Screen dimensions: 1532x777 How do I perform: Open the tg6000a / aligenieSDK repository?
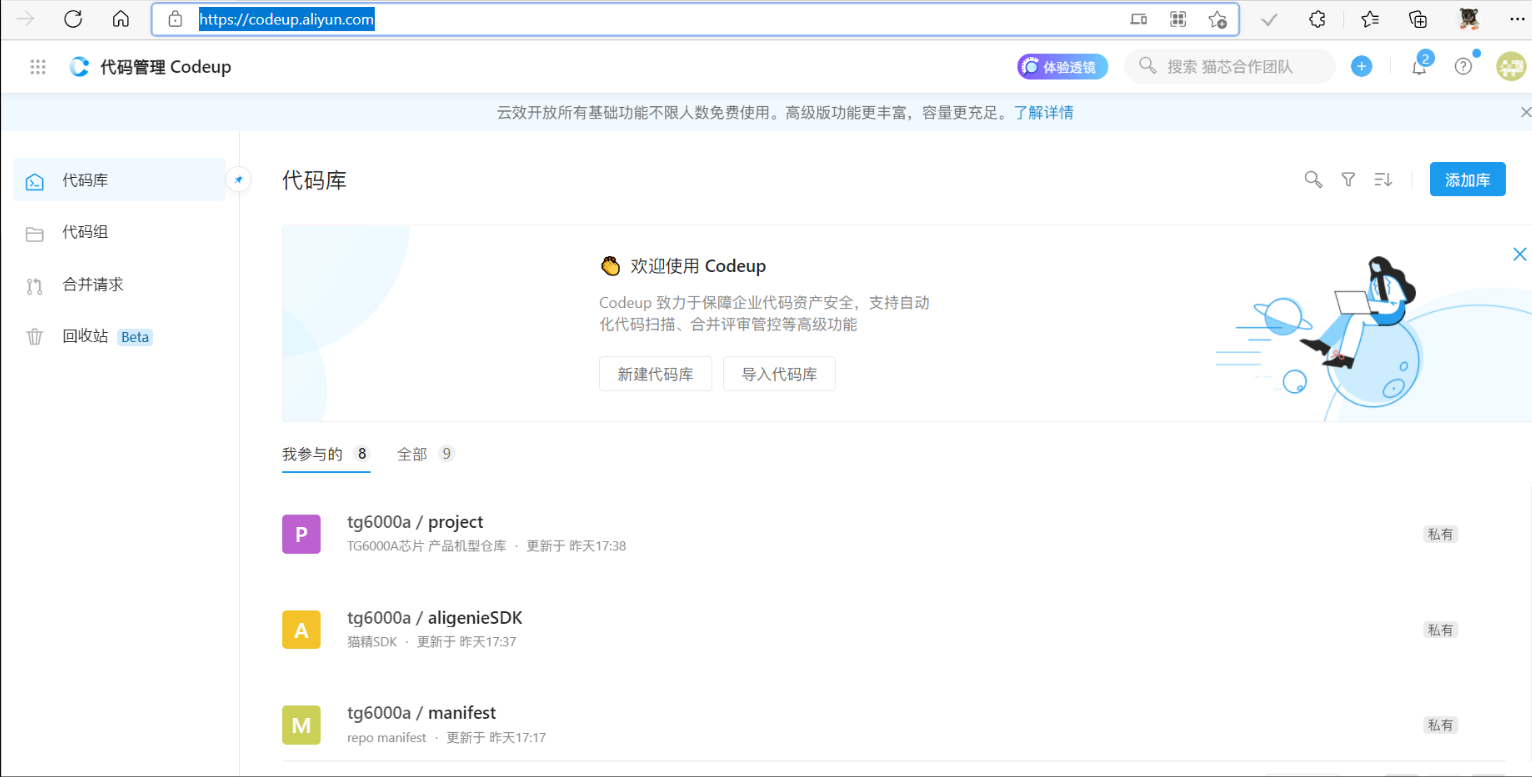(435, 617)
